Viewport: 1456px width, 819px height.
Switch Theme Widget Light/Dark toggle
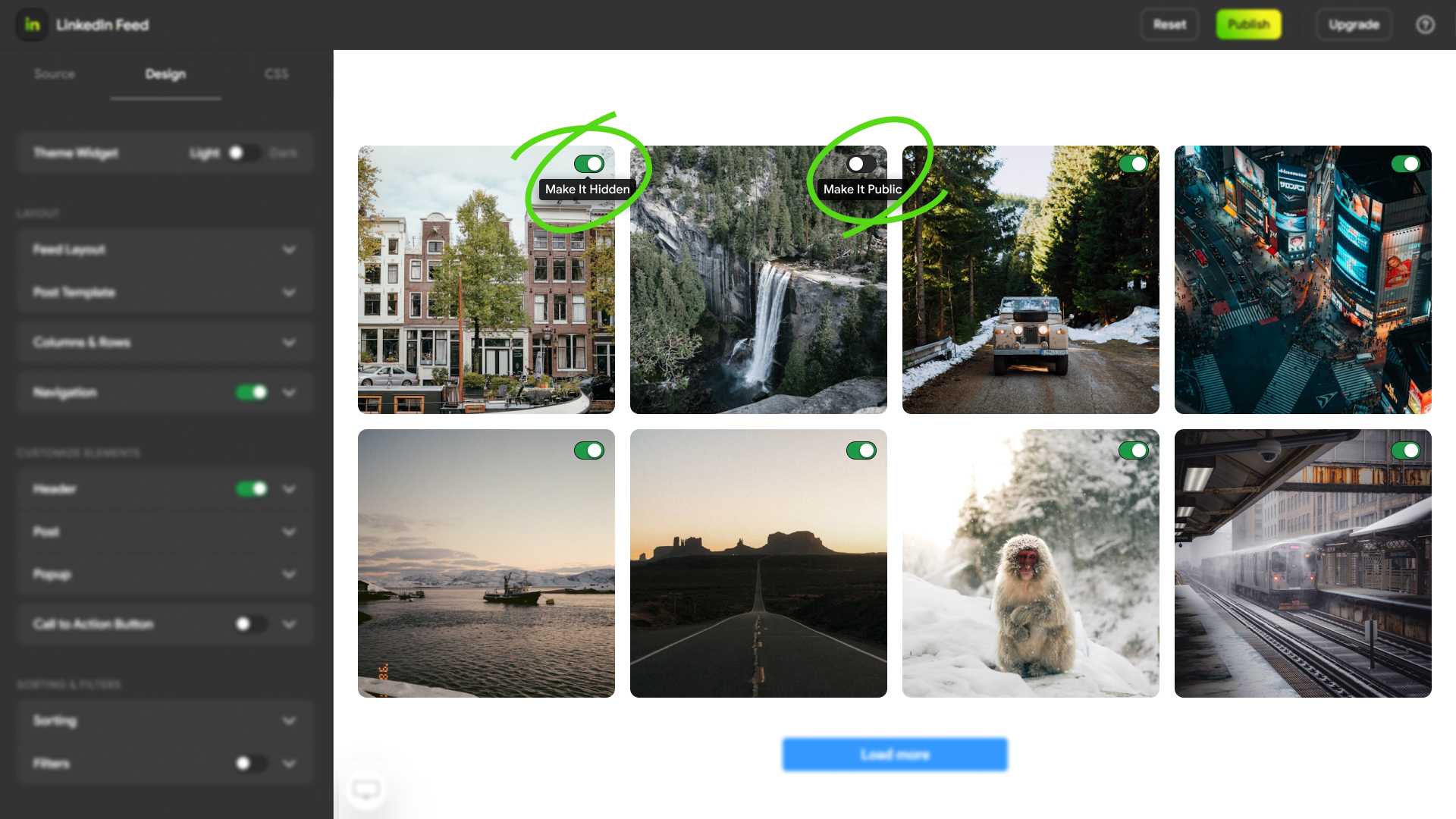(243, 153)
